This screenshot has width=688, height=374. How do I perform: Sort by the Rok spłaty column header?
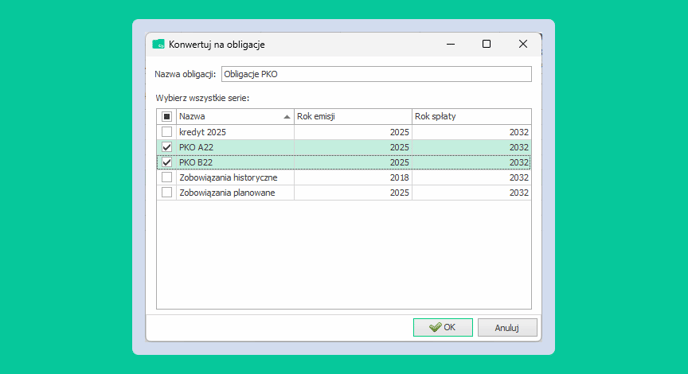(x=472, y=117)
